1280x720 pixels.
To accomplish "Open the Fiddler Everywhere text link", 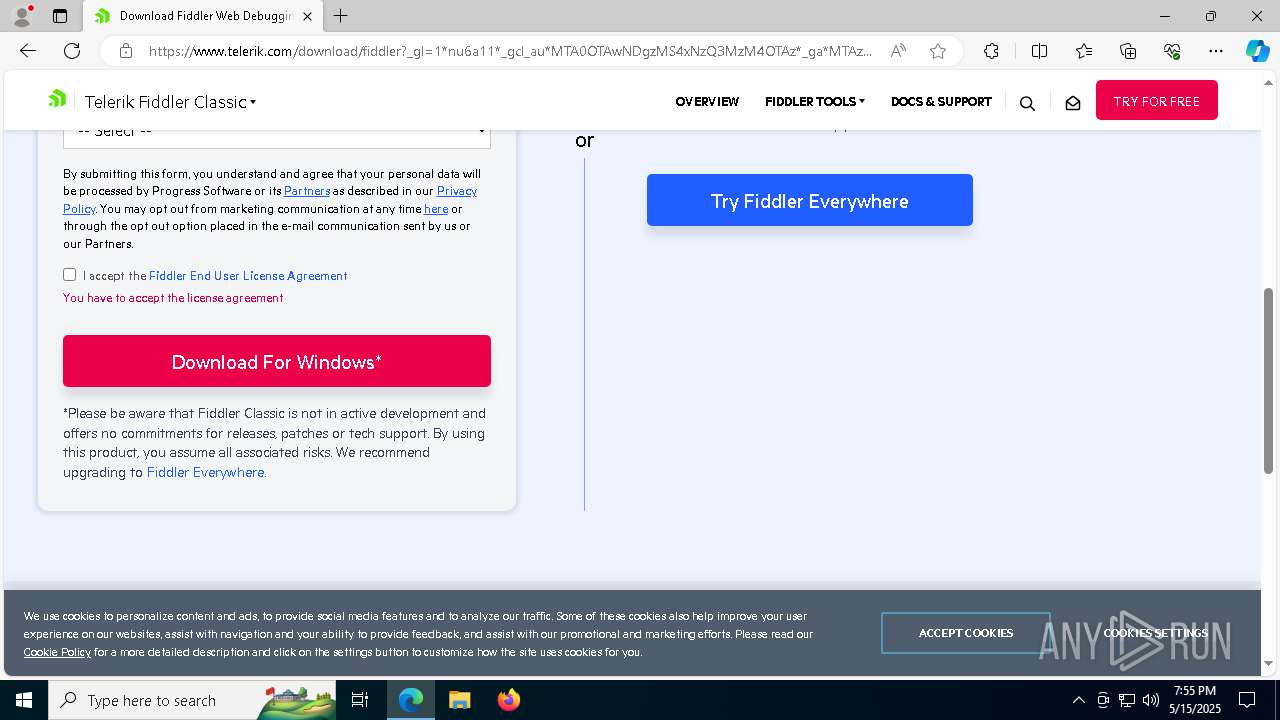I will [205, 472].
